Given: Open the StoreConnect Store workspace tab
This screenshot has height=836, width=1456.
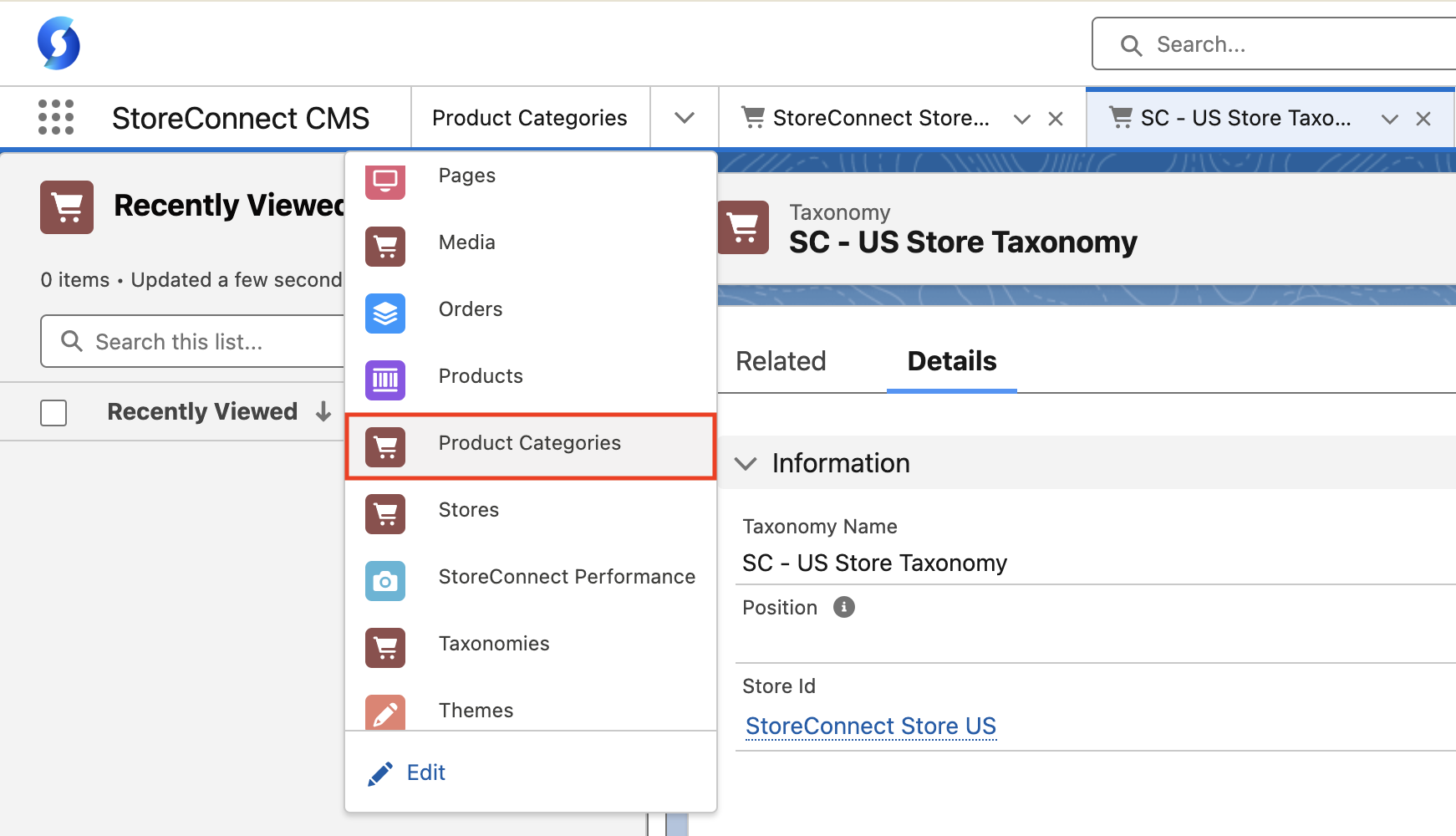Looking at the screenshot, I should 881,118.
